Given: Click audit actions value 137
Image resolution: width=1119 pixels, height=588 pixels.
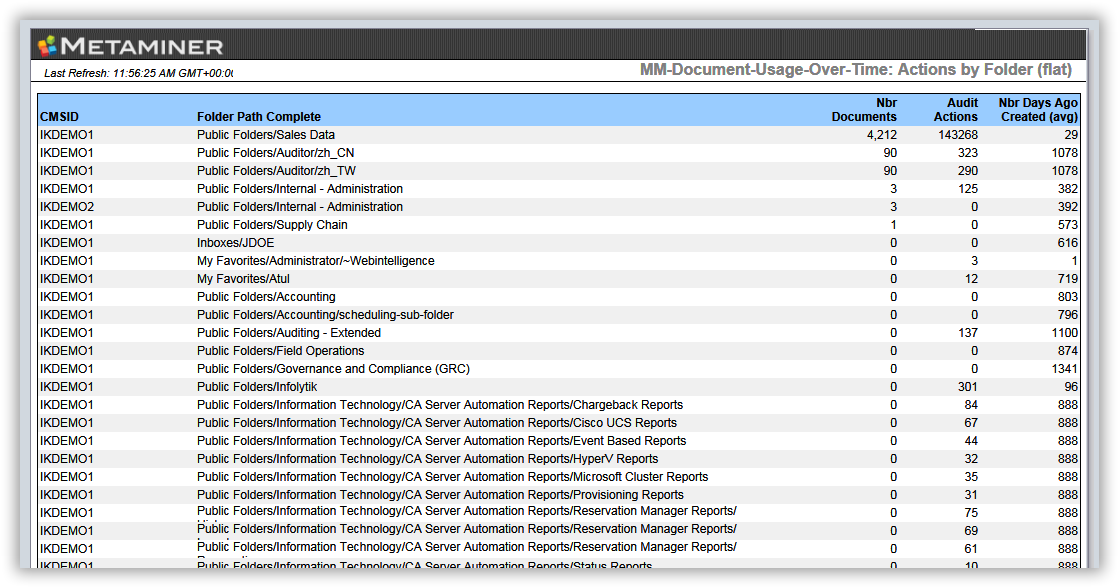Looking at the screenshot, I should pos(968,333).
